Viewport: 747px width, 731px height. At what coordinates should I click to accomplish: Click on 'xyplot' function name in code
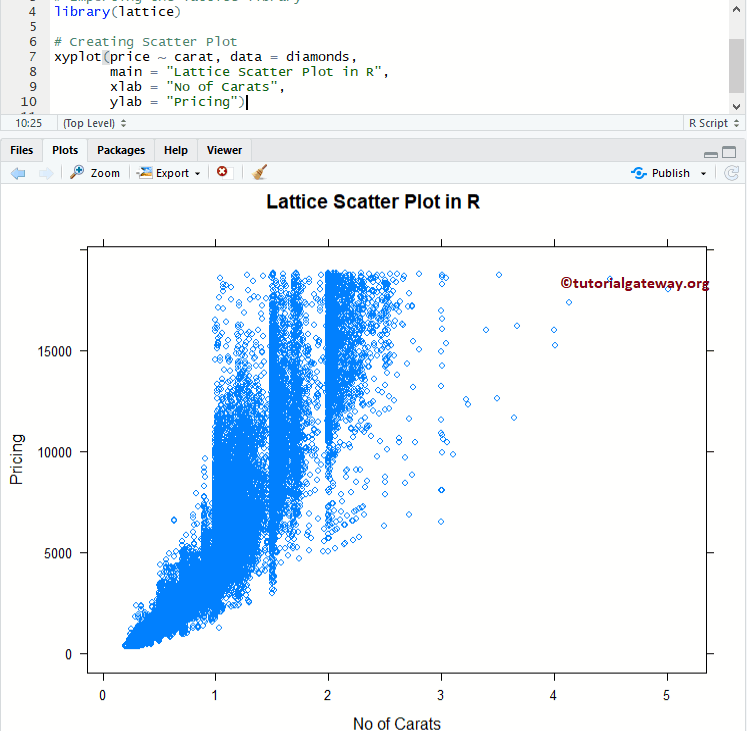[x=78, y=57]
